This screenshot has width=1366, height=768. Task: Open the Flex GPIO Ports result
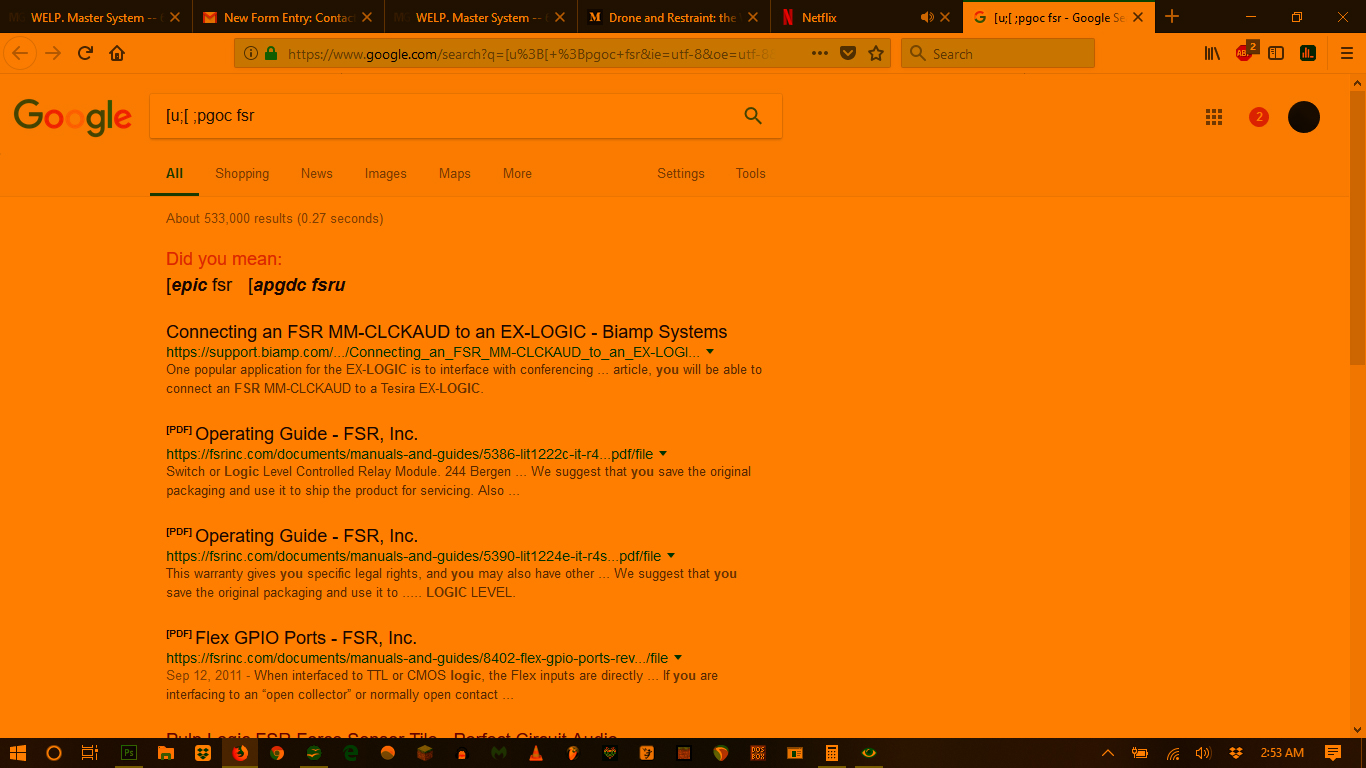(306, 638)
